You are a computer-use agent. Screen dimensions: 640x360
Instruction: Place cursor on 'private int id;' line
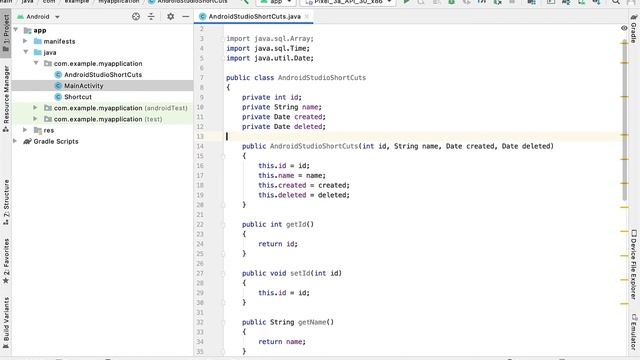click(271, 97)
